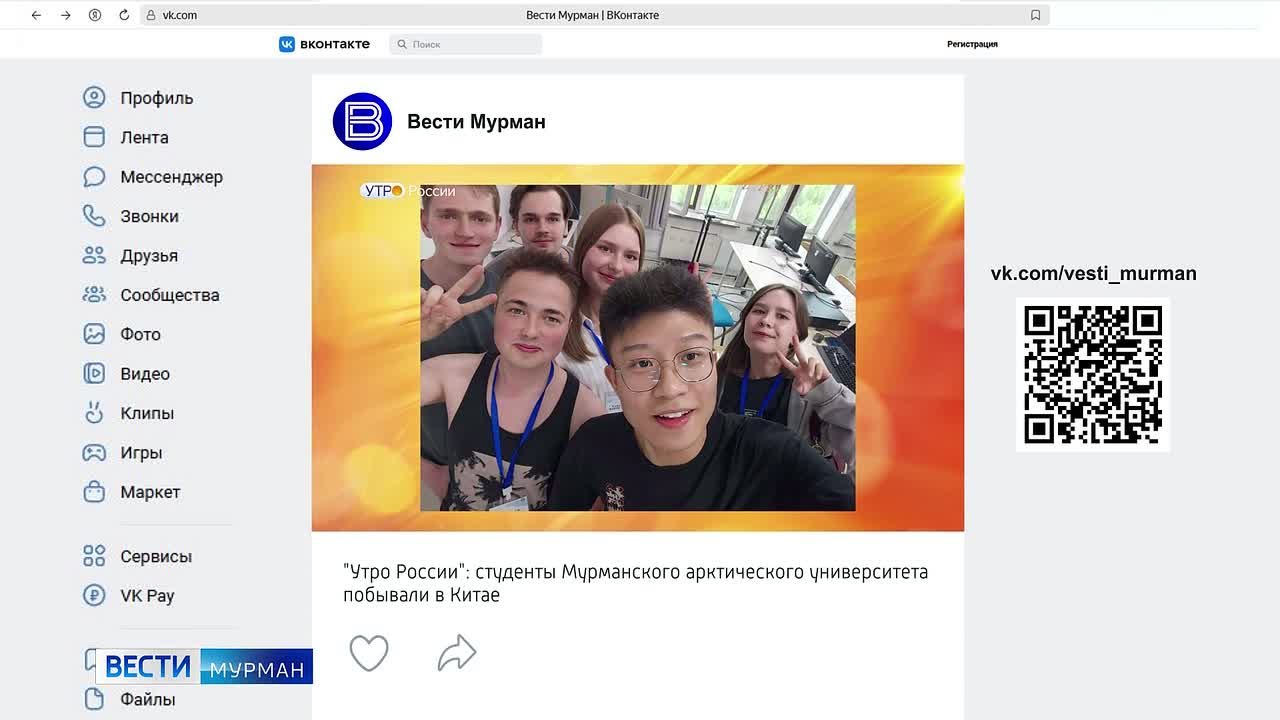The height and width of the screenshot is (720, 1280).
Task: Click the Утро России post caption
Action: point(636,583)
